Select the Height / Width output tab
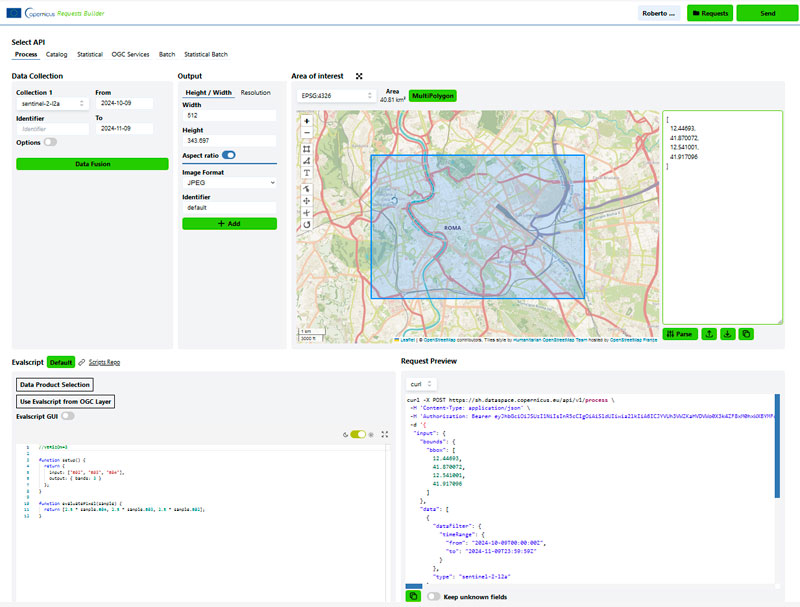 pyautogui.click(x=209, y=93)
